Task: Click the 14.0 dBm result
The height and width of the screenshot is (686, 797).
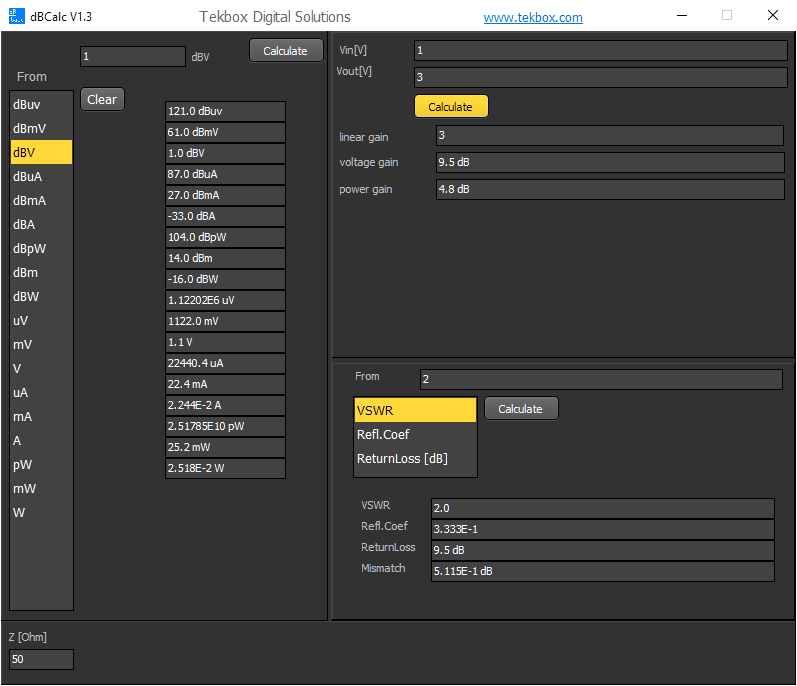Action: [x=225, y=258]
